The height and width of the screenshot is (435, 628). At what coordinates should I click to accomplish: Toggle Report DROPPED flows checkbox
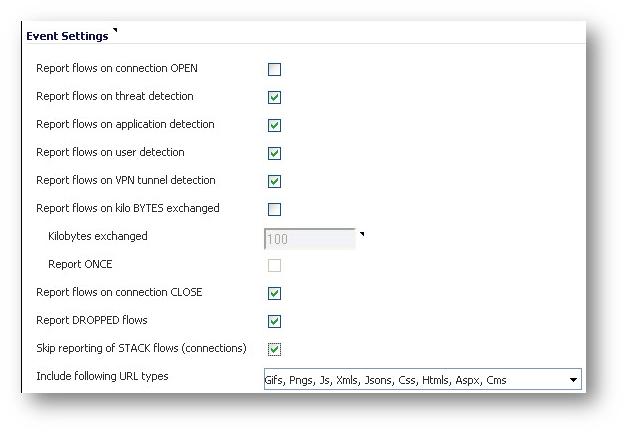[x=274, y=321]
